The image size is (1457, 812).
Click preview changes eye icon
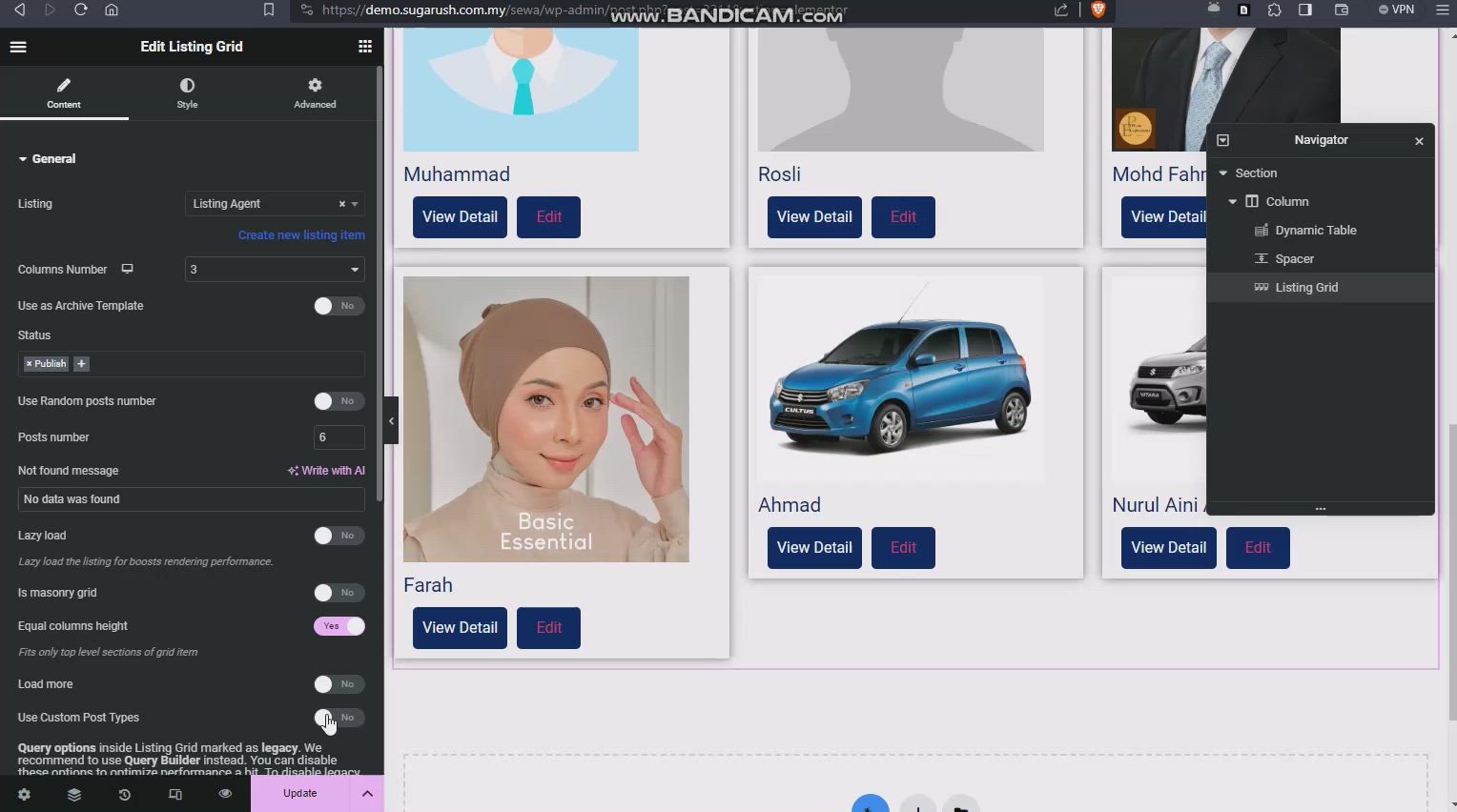[225, 794]
